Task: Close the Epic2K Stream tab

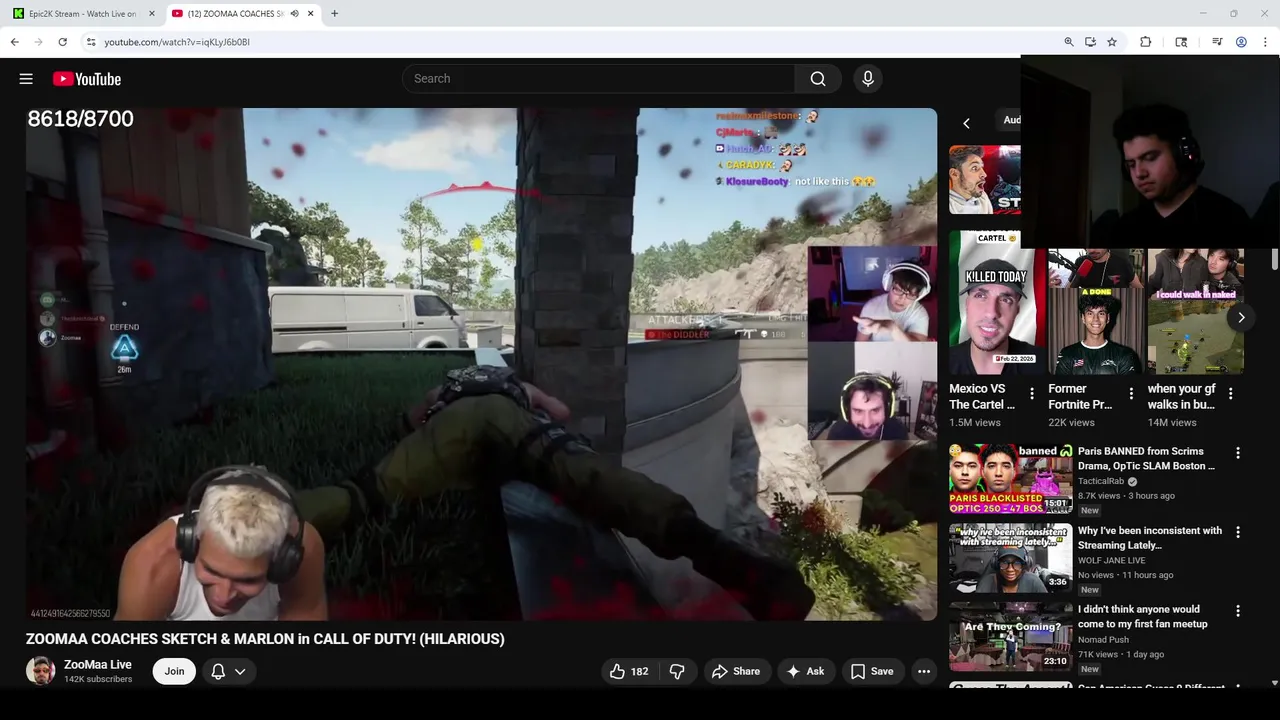Action: 152,14
